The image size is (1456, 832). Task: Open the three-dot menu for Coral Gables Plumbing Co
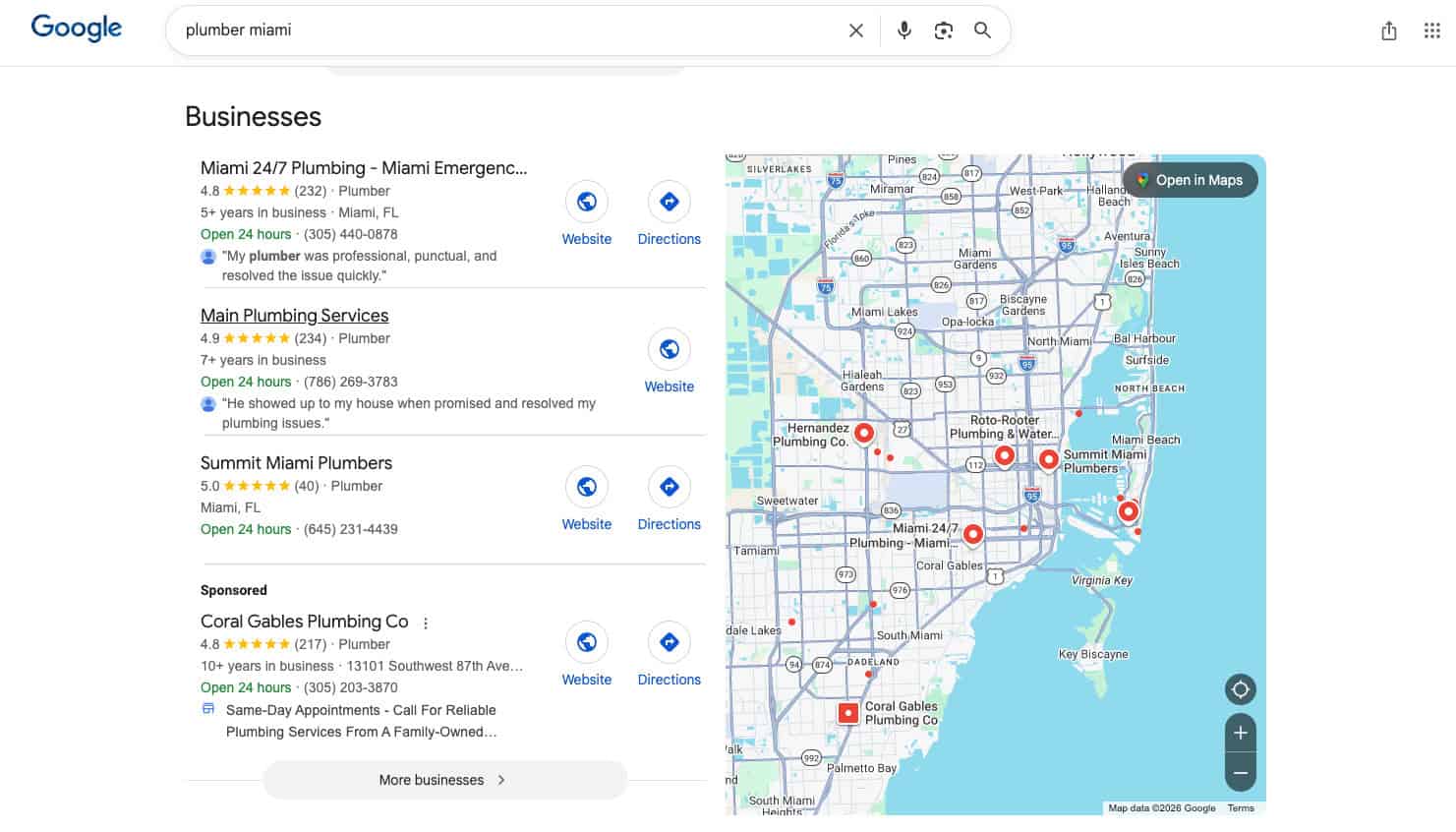pos(425,623)
